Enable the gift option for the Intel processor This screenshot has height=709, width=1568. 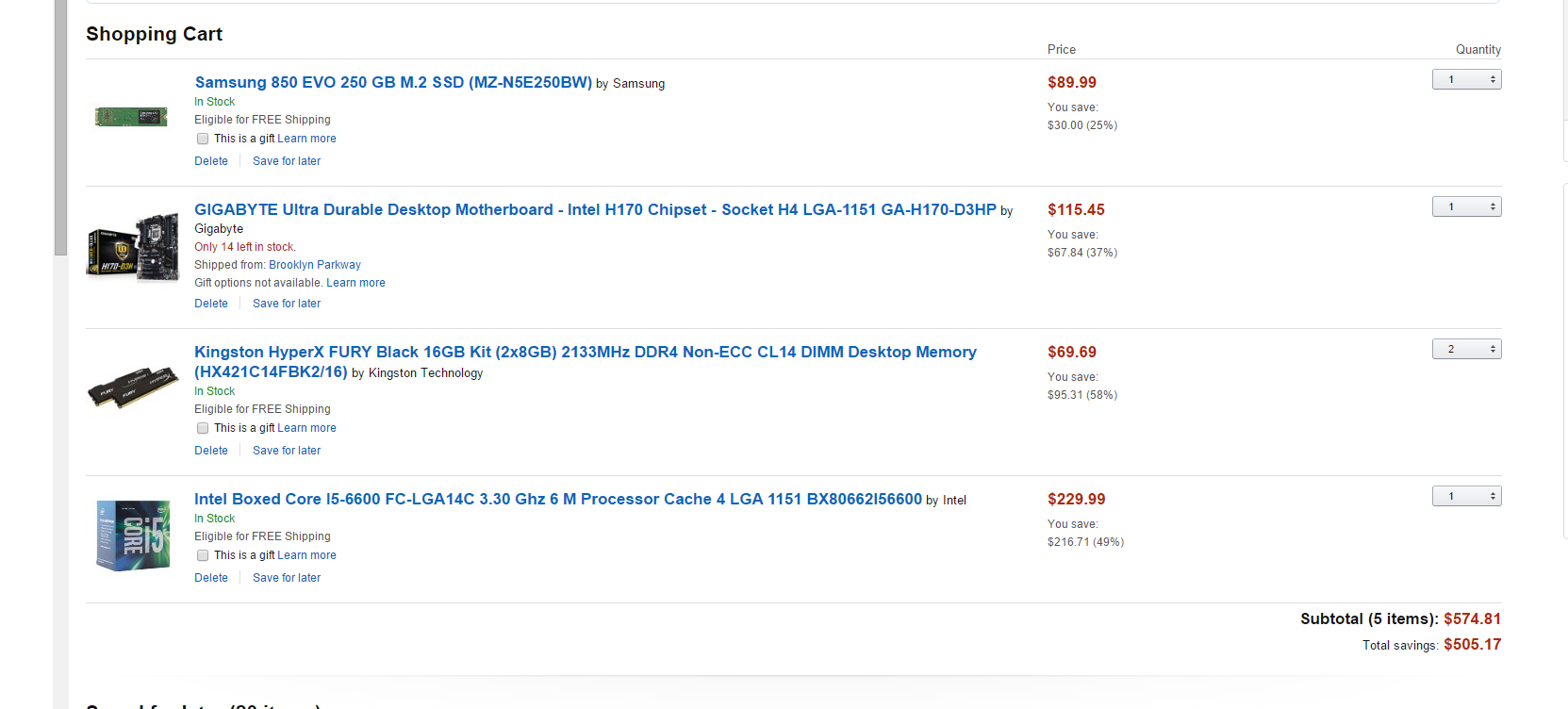coord(203,555)
